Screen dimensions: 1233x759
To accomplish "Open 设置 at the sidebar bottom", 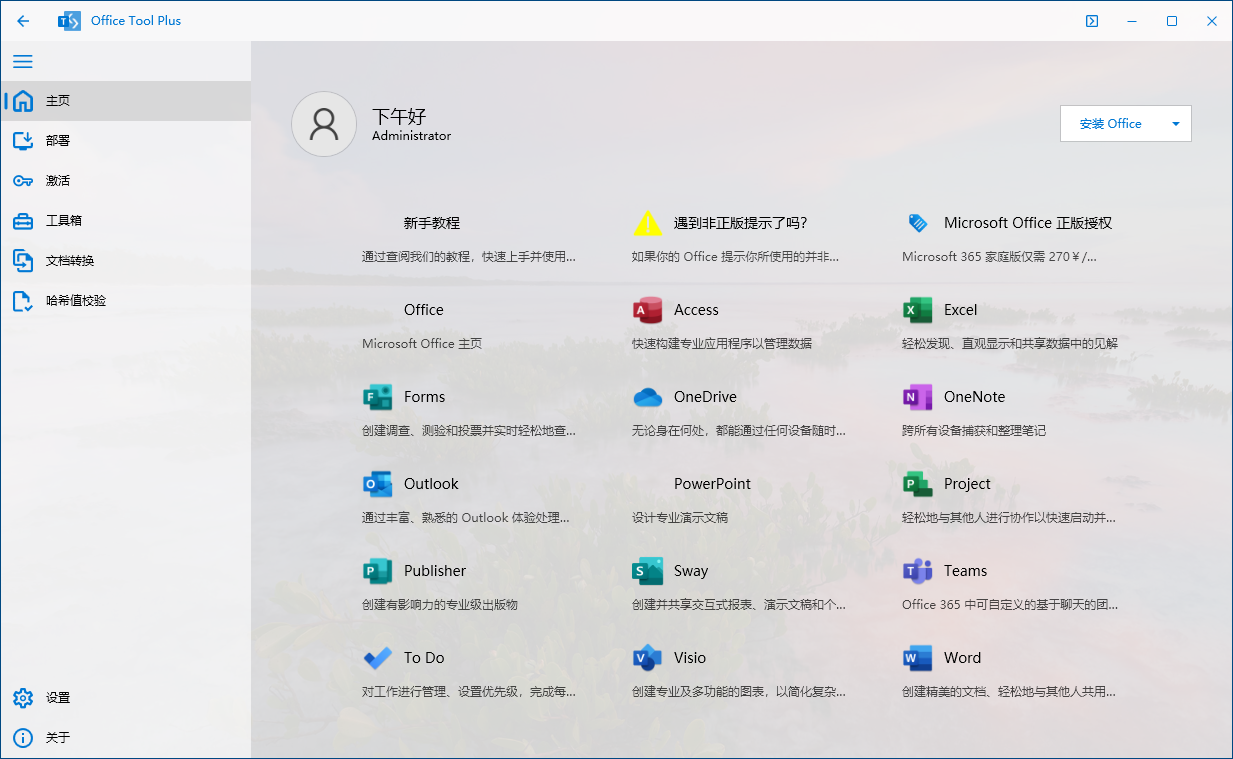I will point(58,698).
